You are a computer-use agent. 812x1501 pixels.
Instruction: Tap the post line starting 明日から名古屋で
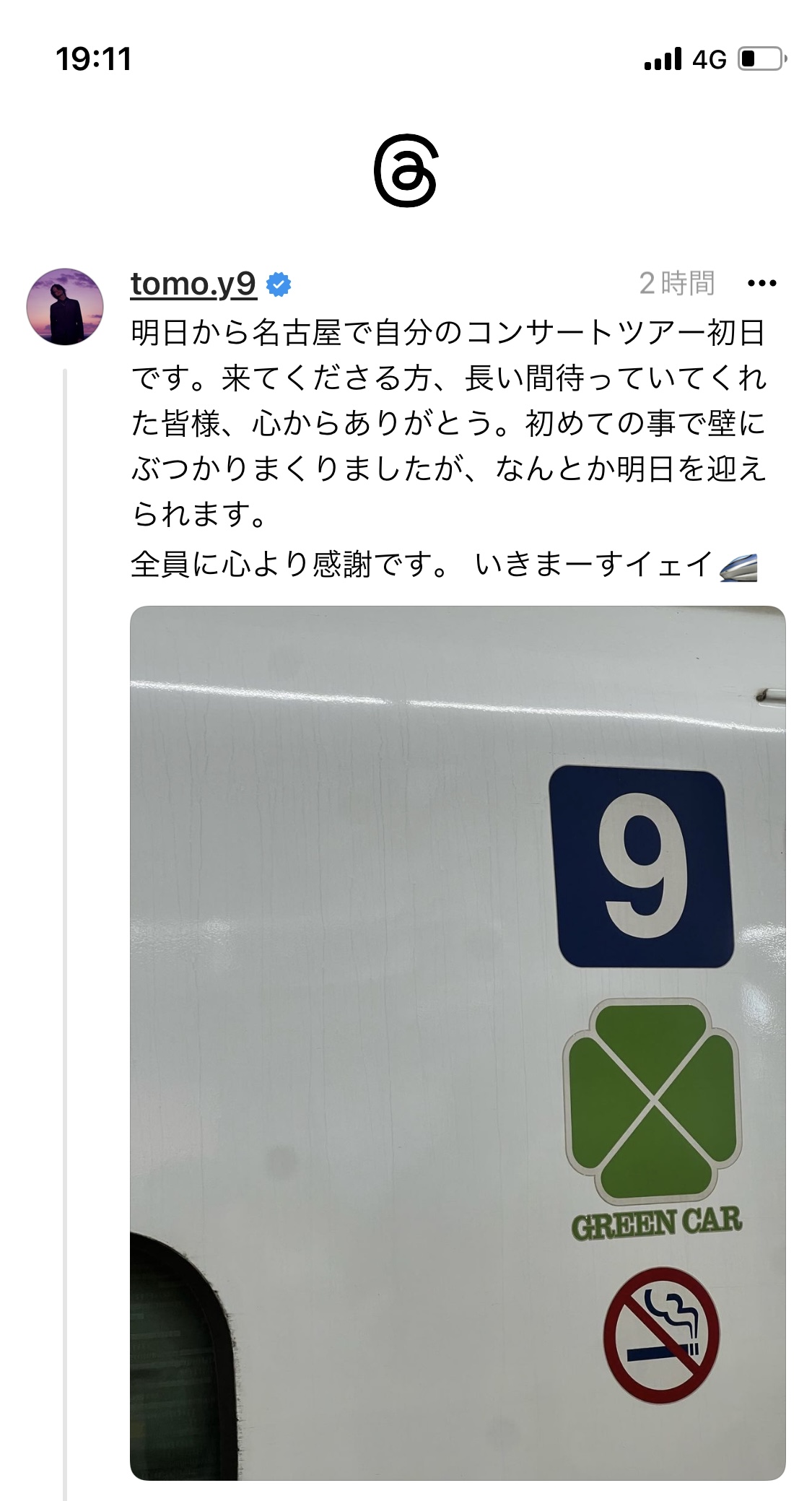pos(448,333)
